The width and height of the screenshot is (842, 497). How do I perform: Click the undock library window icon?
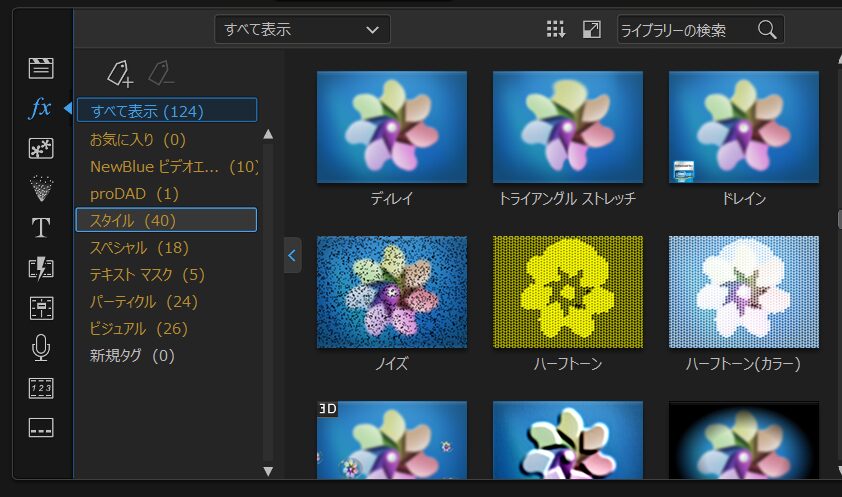point(592,29)
